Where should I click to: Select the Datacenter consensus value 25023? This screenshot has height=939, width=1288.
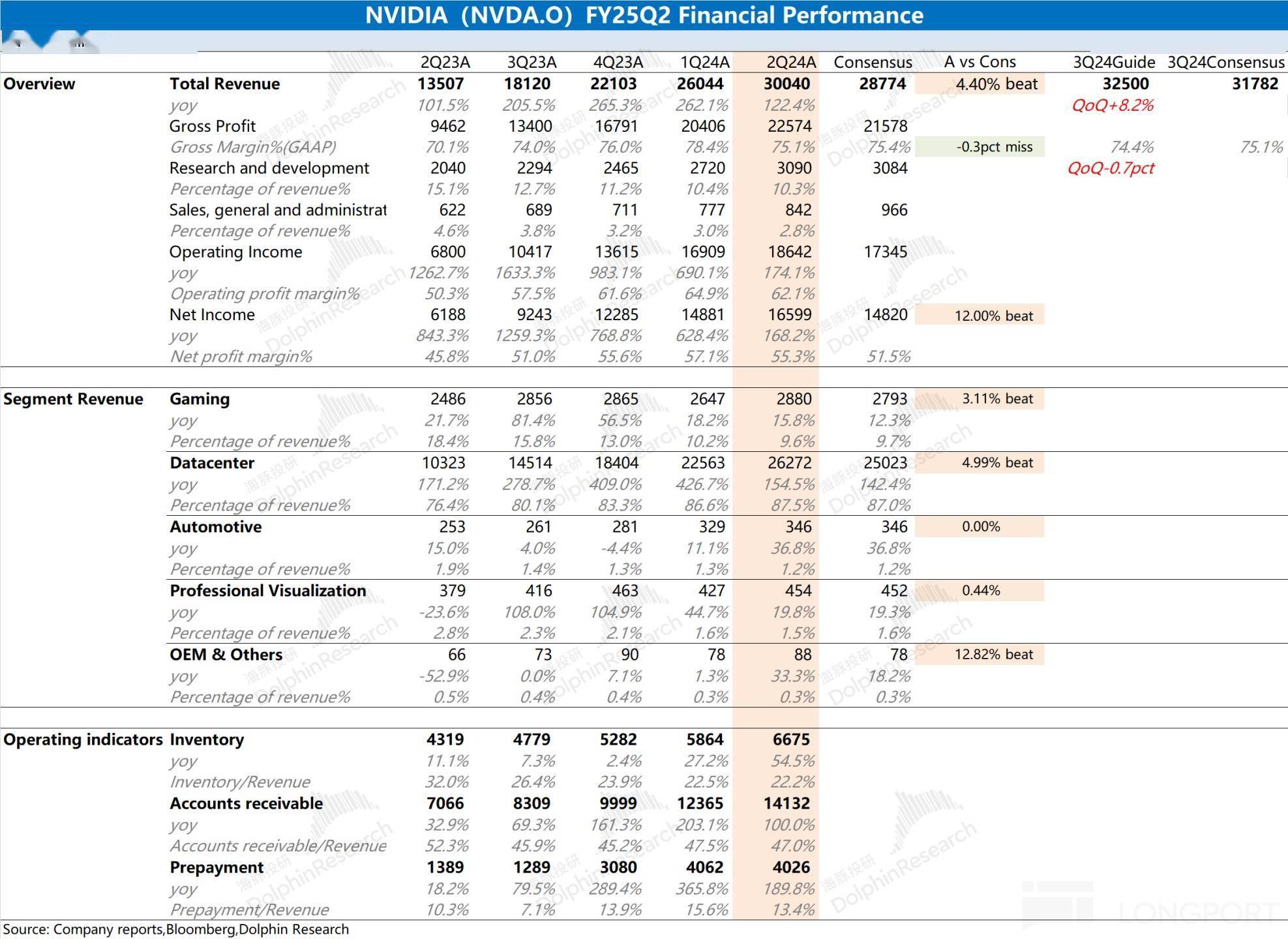885,463
